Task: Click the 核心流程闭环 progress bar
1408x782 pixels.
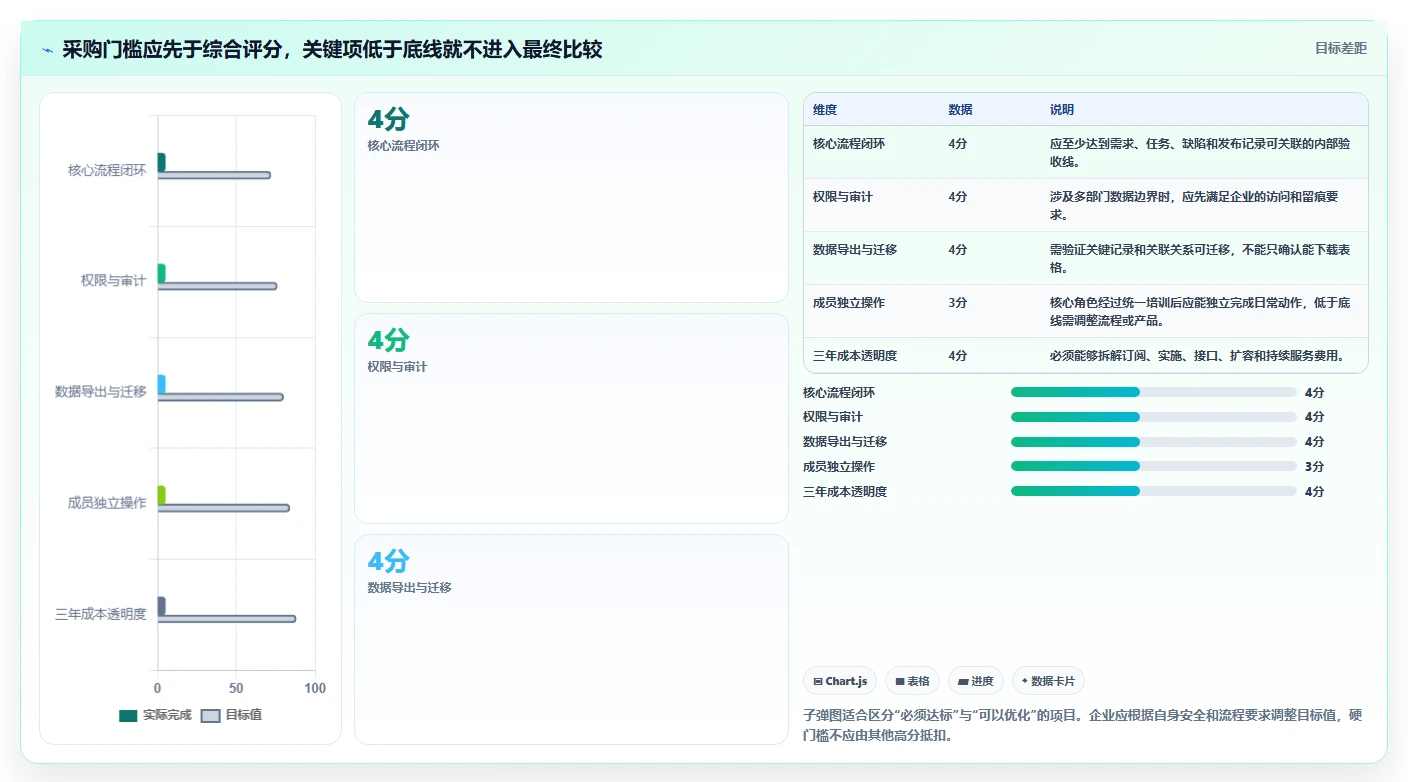Action: pos(1154,392)
